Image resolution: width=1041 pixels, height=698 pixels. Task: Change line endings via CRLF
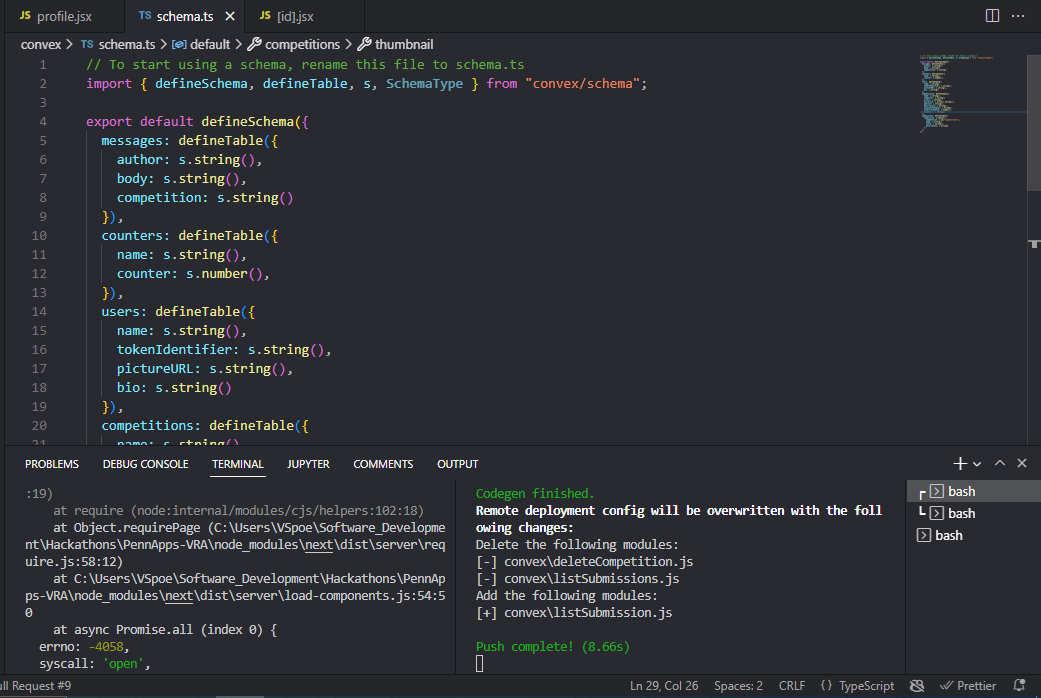tap(791, 685)
